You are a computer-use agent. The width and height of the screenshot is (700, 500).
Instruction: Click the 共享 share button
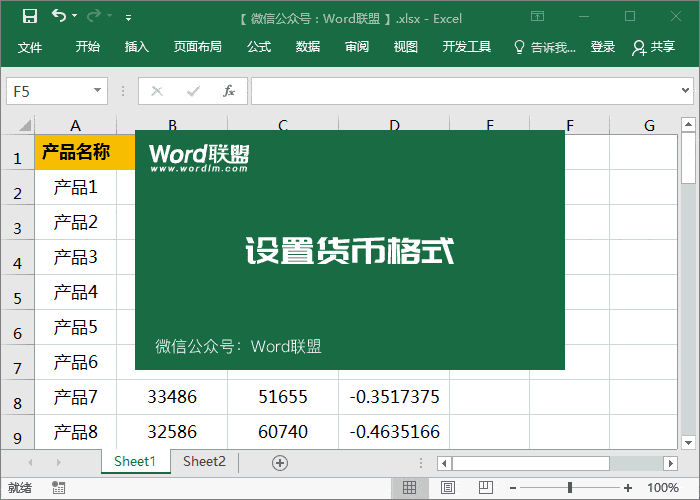pyautogui.click(x=654, y=47)
